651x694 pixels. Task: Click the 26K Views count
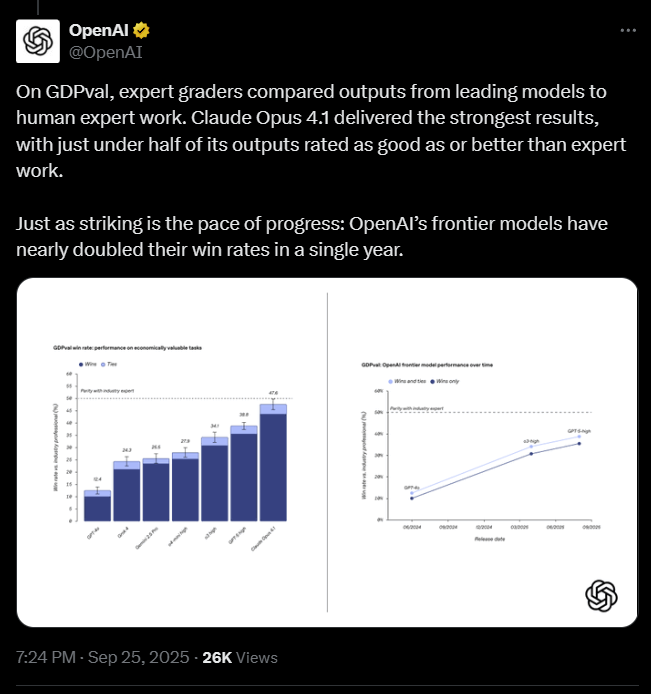[239, 657]
